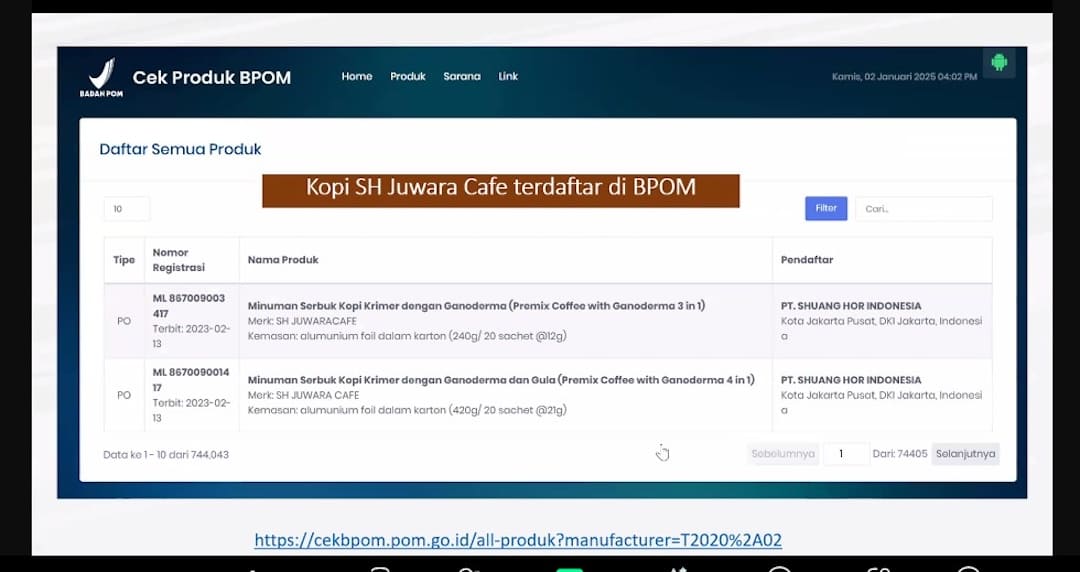
Task: Open the cekbpom.pom.go.id URL link
Action: pos(517,540)
